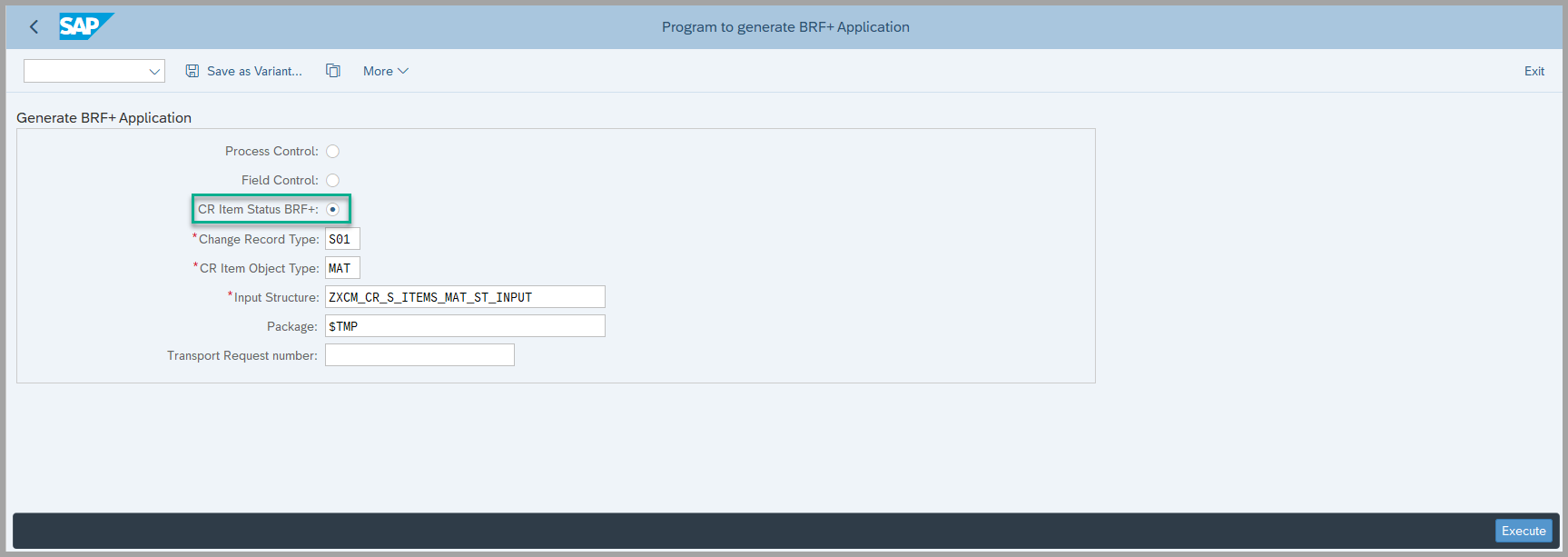Click the 'Transport Request number:' label text
Viewport: 1568px width, 557px height.
pos(242,355)
